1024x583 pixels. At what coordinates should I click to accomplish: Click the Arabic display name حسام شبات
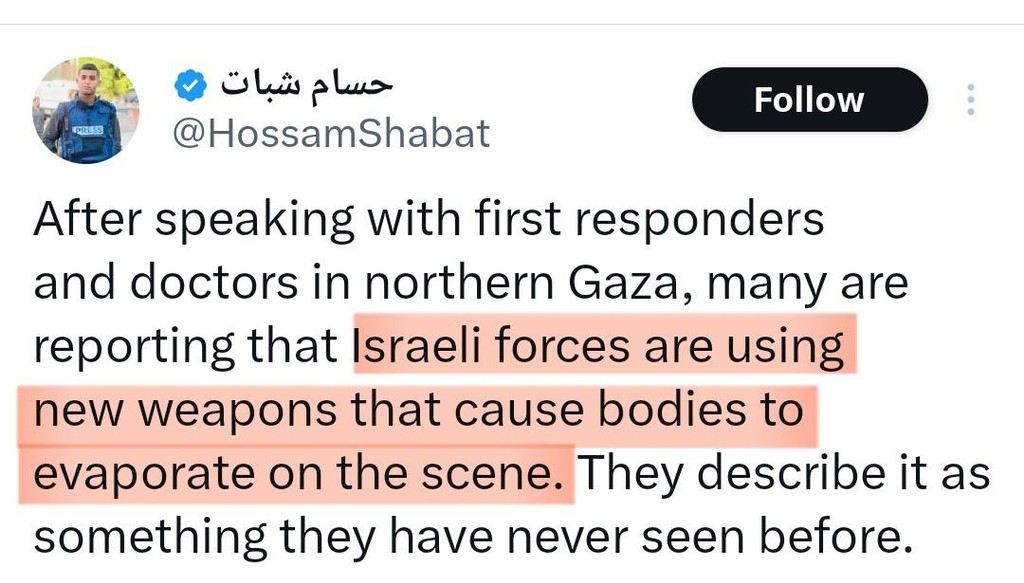305,85
